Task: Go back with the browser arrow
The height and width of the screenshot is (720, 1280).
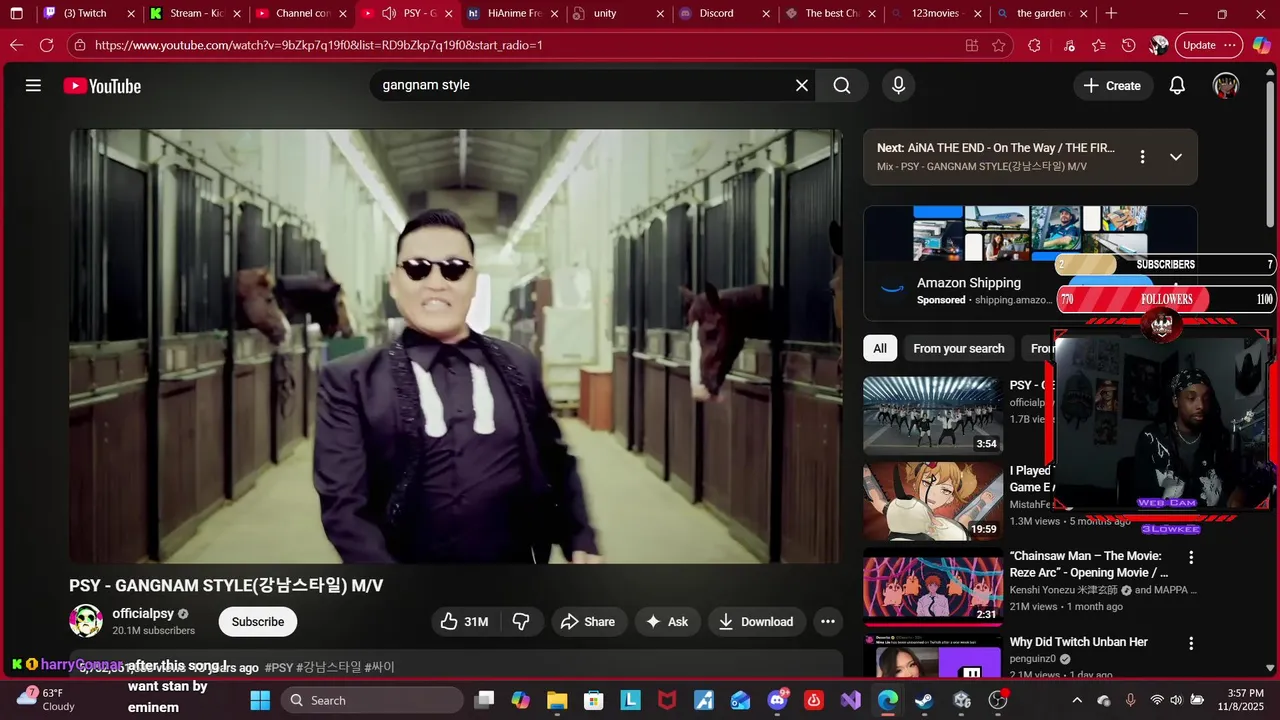Action: [x=16, y=45]
